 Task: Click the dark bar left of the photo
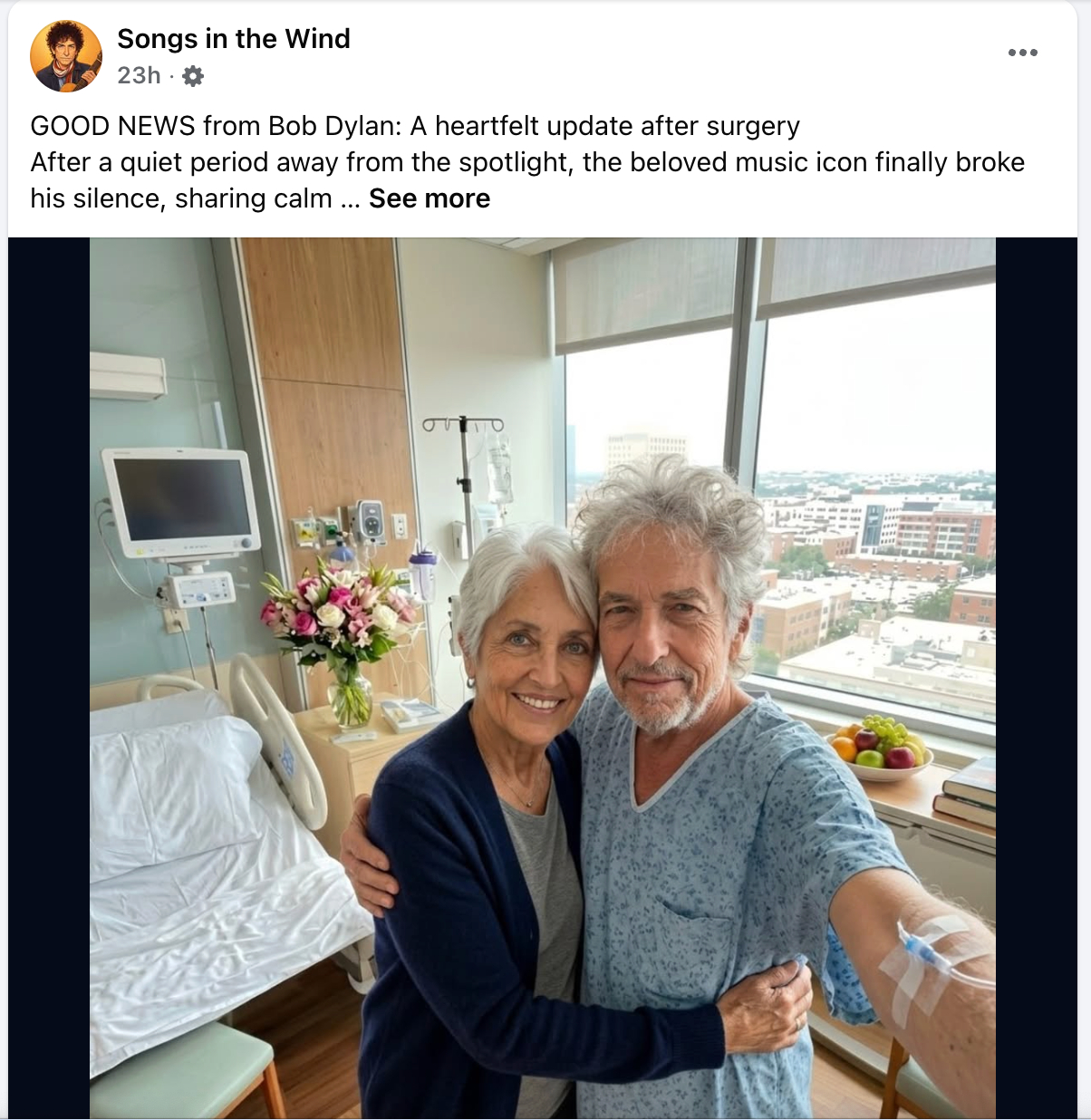(48, 680)
